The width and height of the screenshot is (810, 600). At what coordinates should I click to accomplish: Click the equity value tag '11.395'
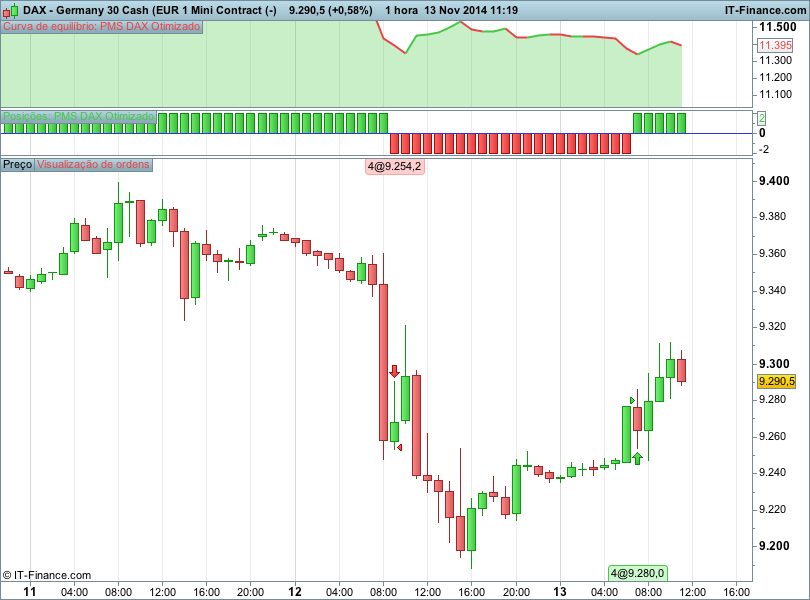775,45
